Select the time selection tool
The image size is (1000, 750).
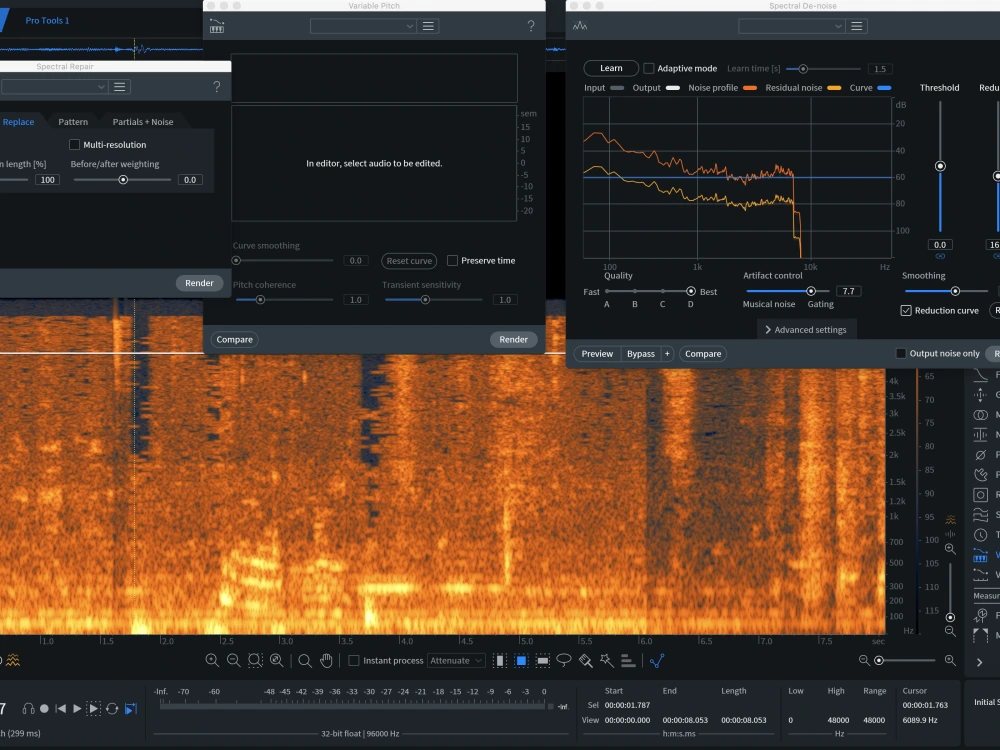(500, 661)
